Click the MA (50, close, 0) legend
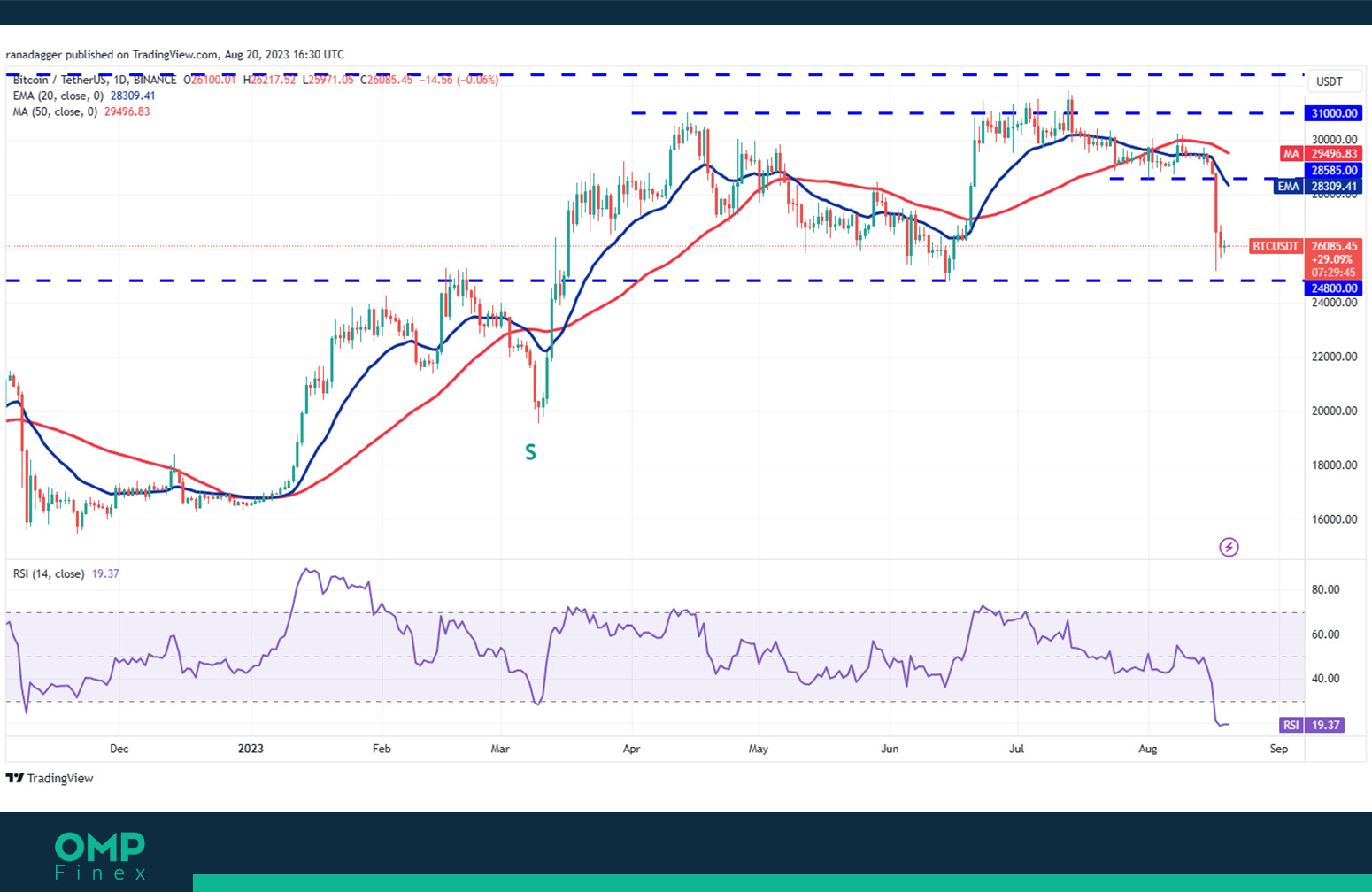This screenshot has height=892, width=1372. click(81, 111)
